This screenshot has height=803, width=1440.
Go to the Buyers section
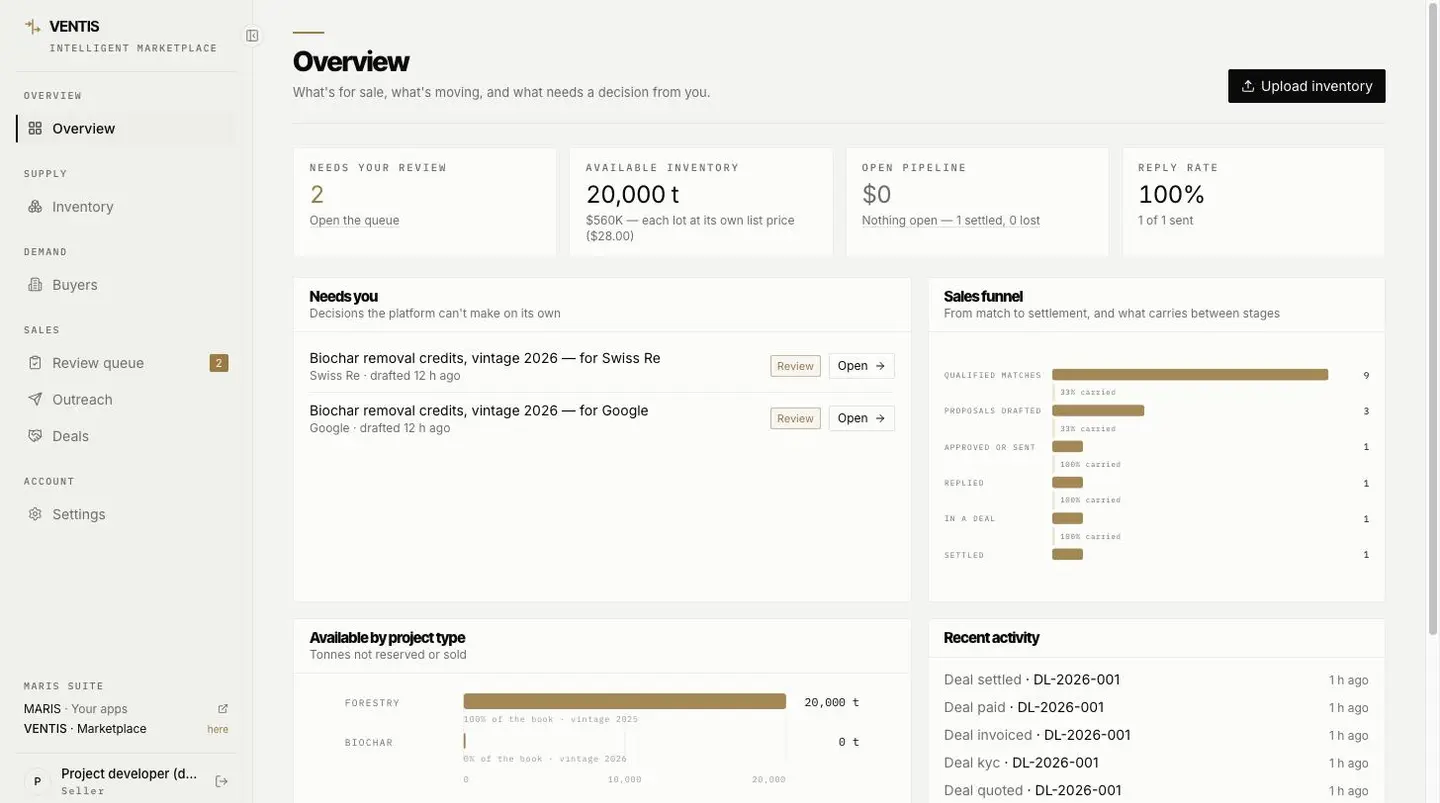(126, 284)
